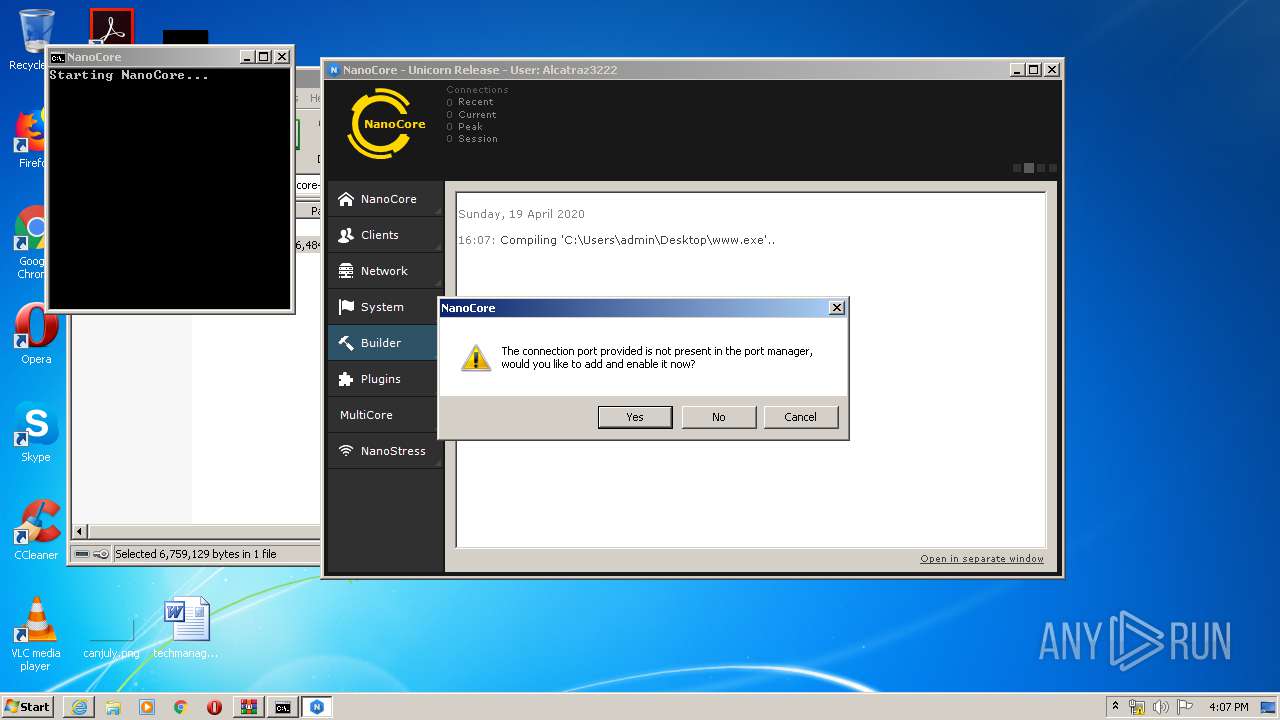Viewport: 1280px width, 720px height.
Task: Open the NanoStress sidebar tab
Action: point(386,451)
